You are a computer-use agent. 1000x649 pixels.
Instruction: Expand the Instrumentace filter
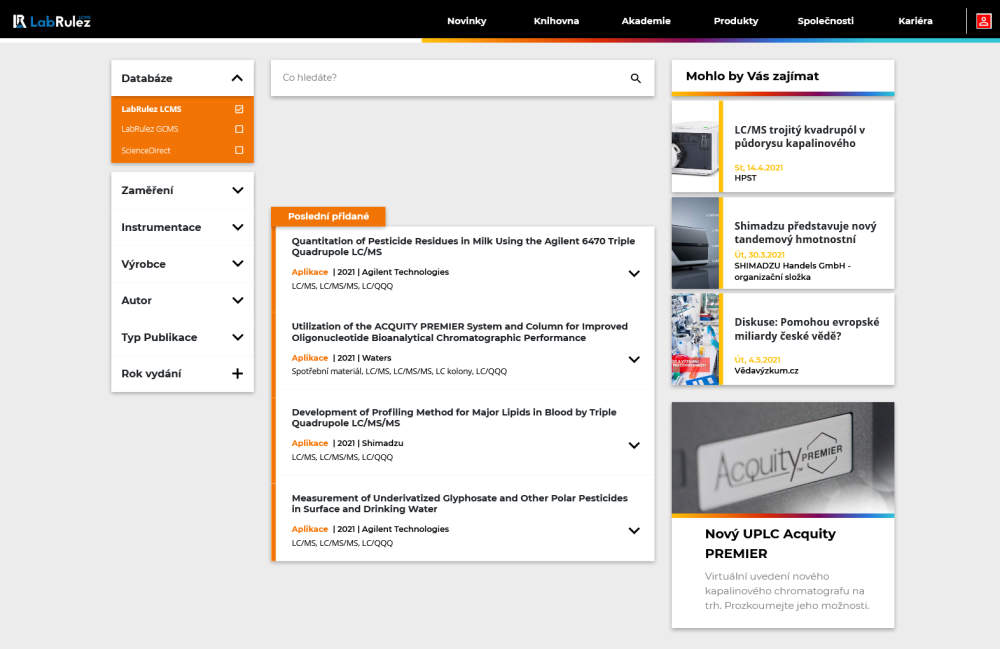click(237, 227)
